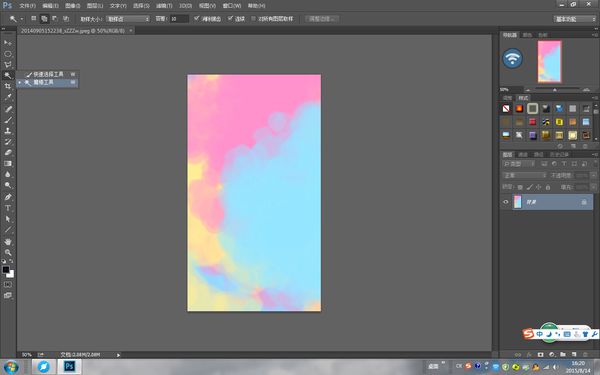Reset default foreground background colors
Screen dimensions: 600x375
point(4,261)
